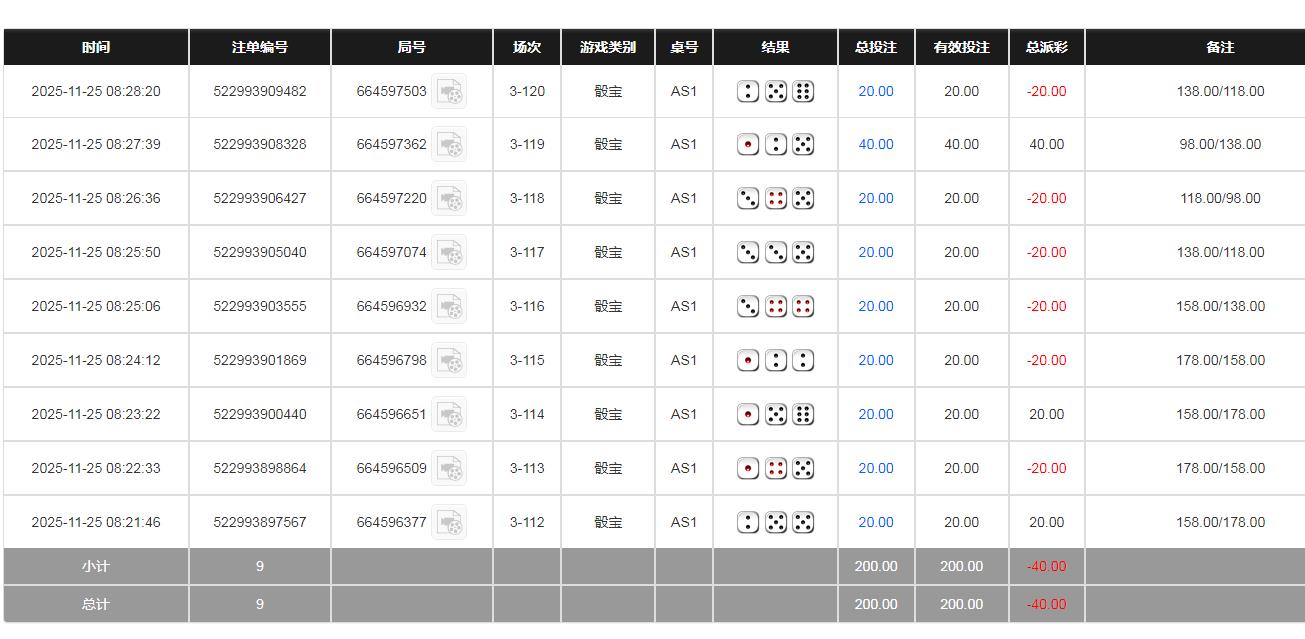View dice result for session 3-115
This screenshot has width=1305, height=639.
click(x=775, y=361)
